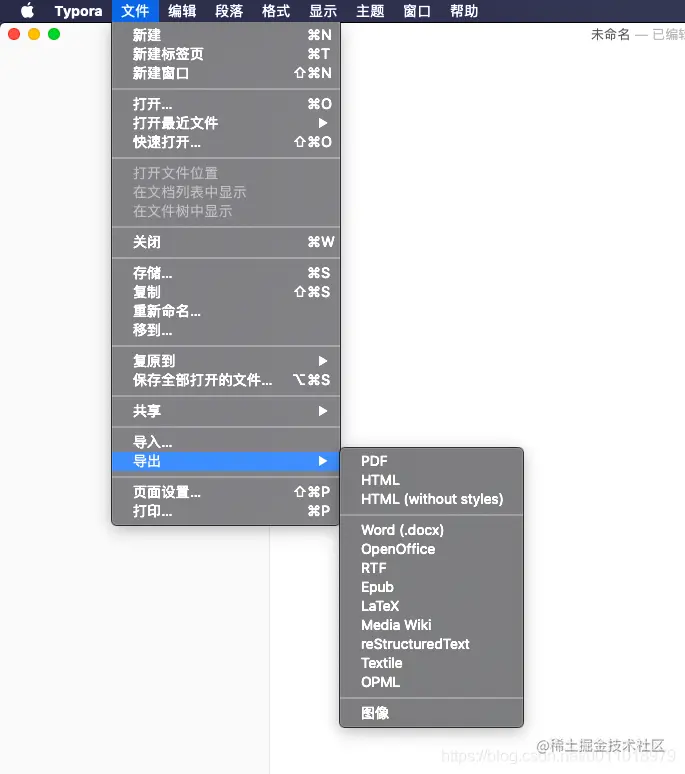
Task: Choose 快速打开... menu item
Action: [x=226, y=142]
